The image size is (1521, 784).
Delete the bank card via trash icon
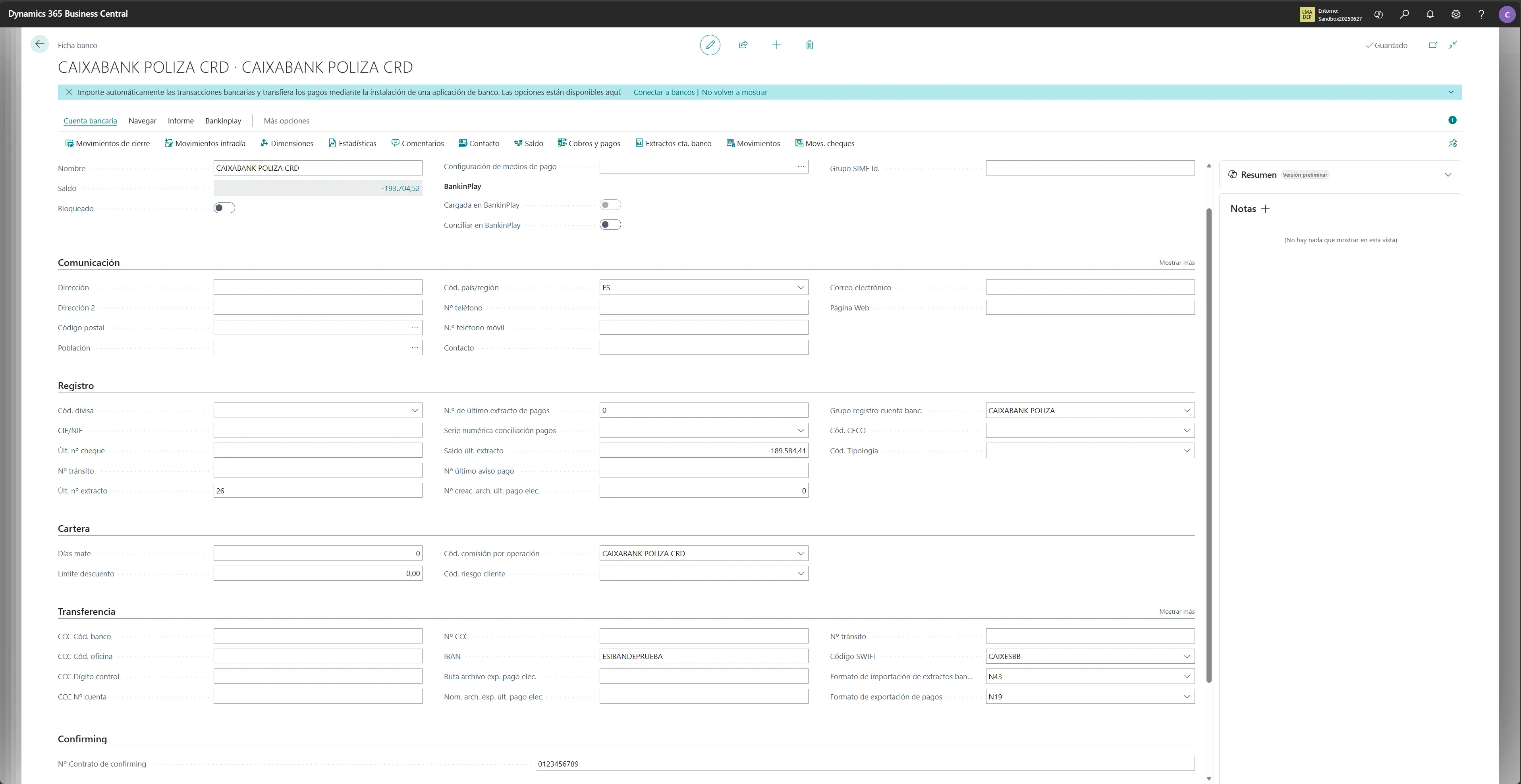[x=809, y=45]
